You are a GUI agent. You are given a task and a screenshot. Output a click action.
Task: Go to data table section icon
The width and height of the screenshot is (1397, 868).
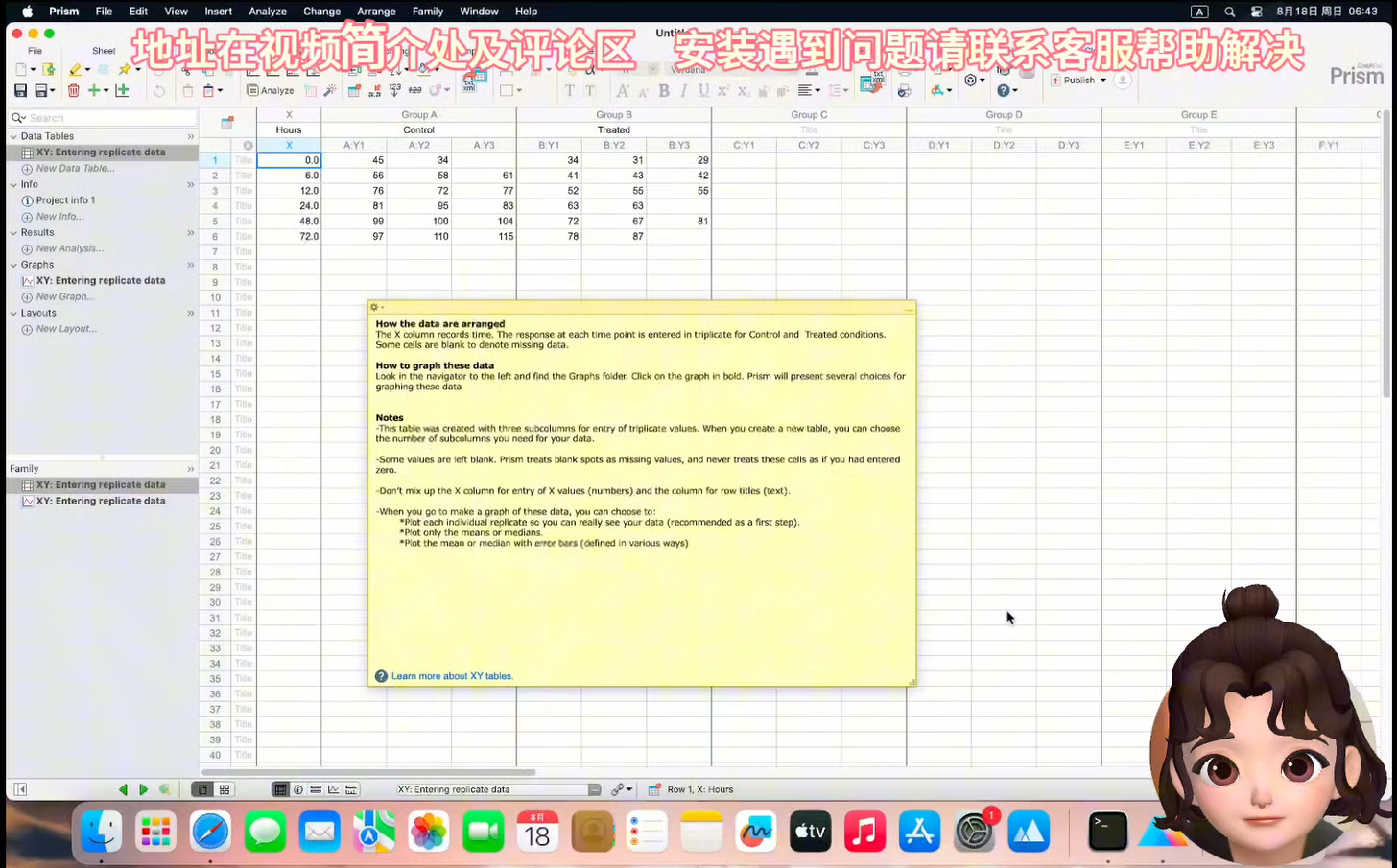pyautogui.click(x=280, y=789)
